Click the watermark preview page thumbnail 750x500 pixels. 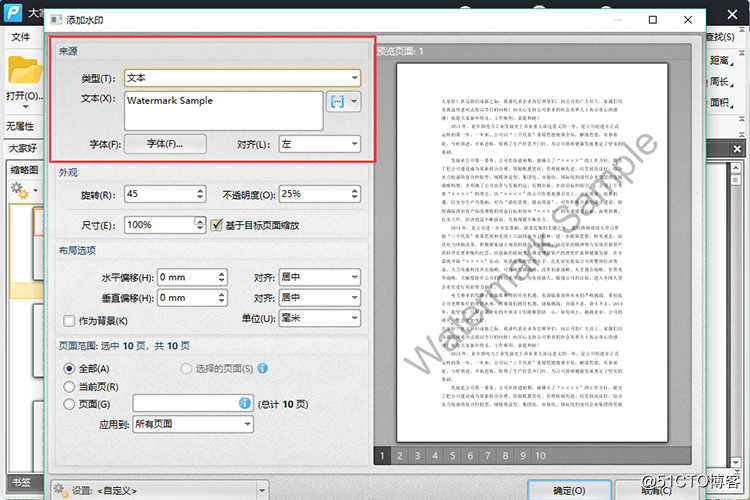coord(532,253)
